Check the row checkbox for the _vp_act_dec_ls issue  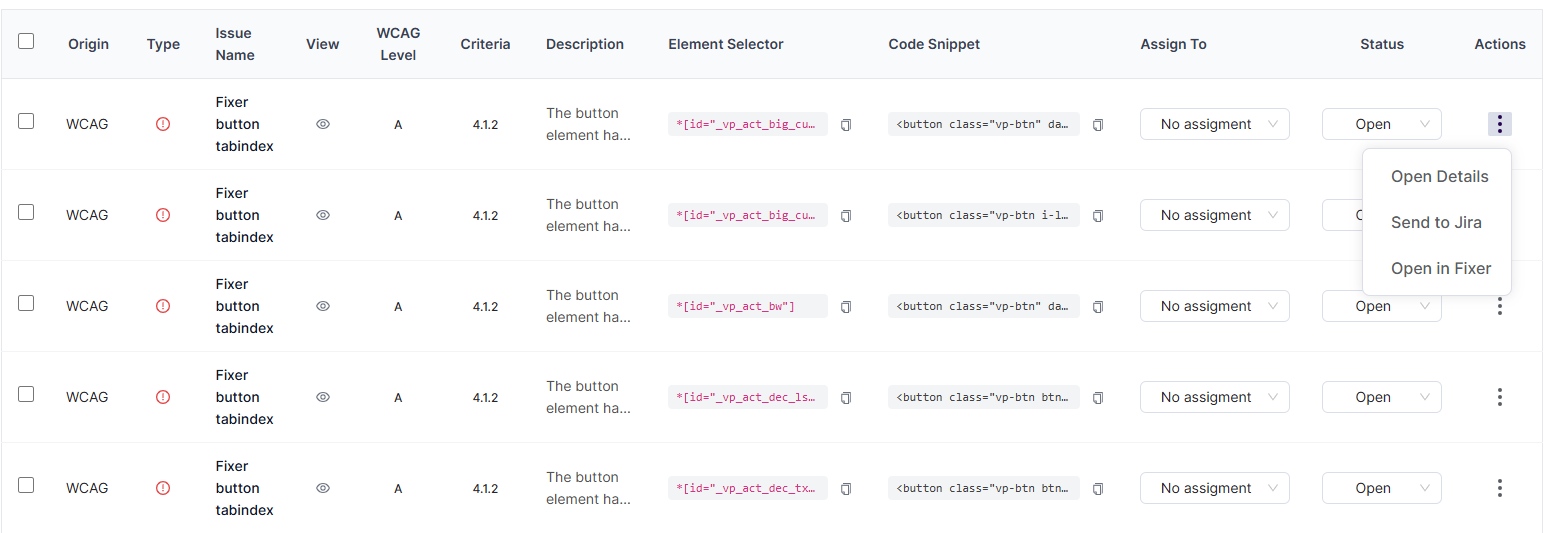click(x=26, y=394)
